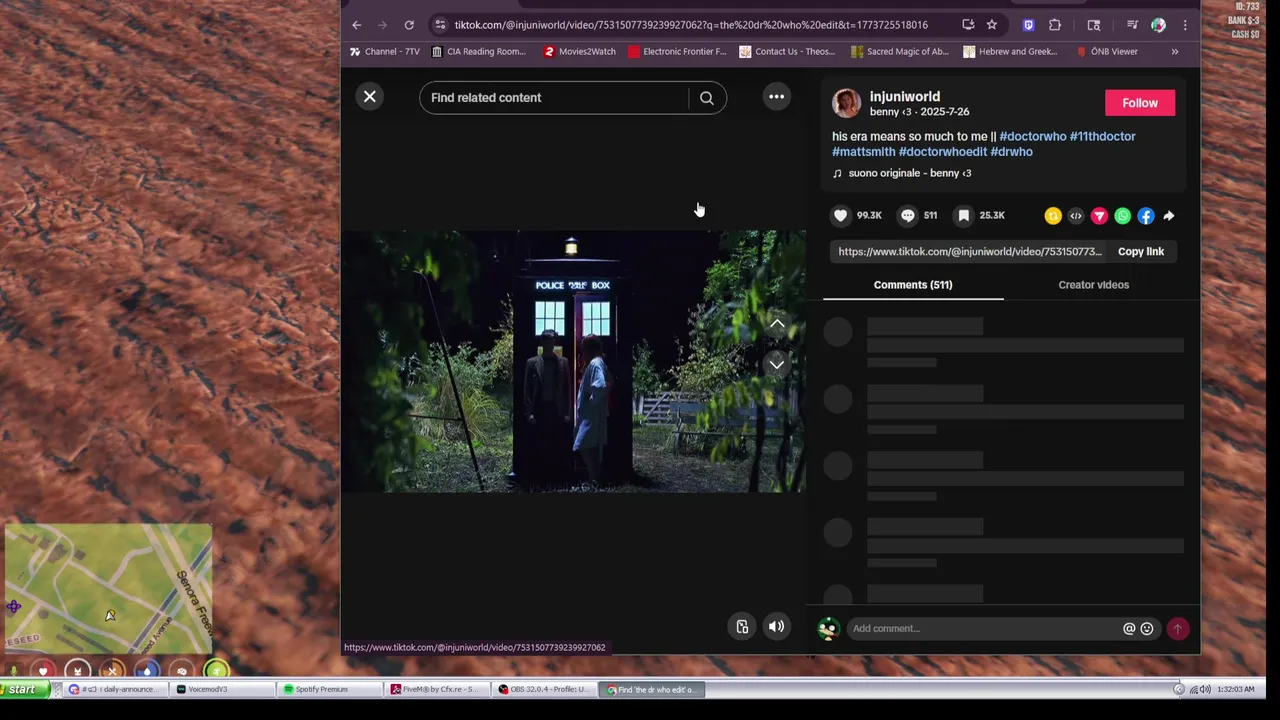1280x720 pixels.
Task: Open the #doctorwhoedit hashtag
Action: point(943,152)
